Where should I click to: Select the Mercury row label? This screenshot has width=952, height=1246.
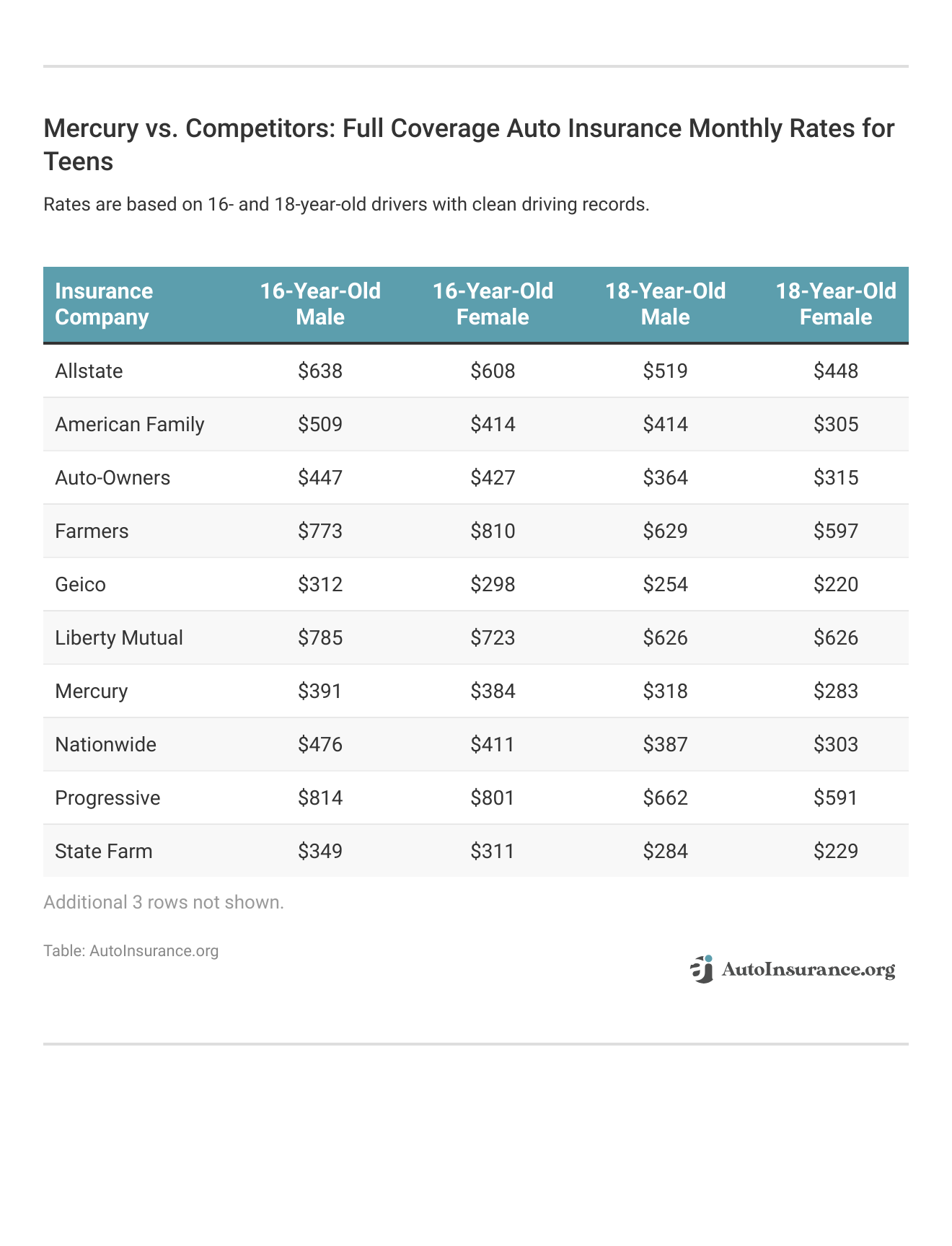click(92, 691)
